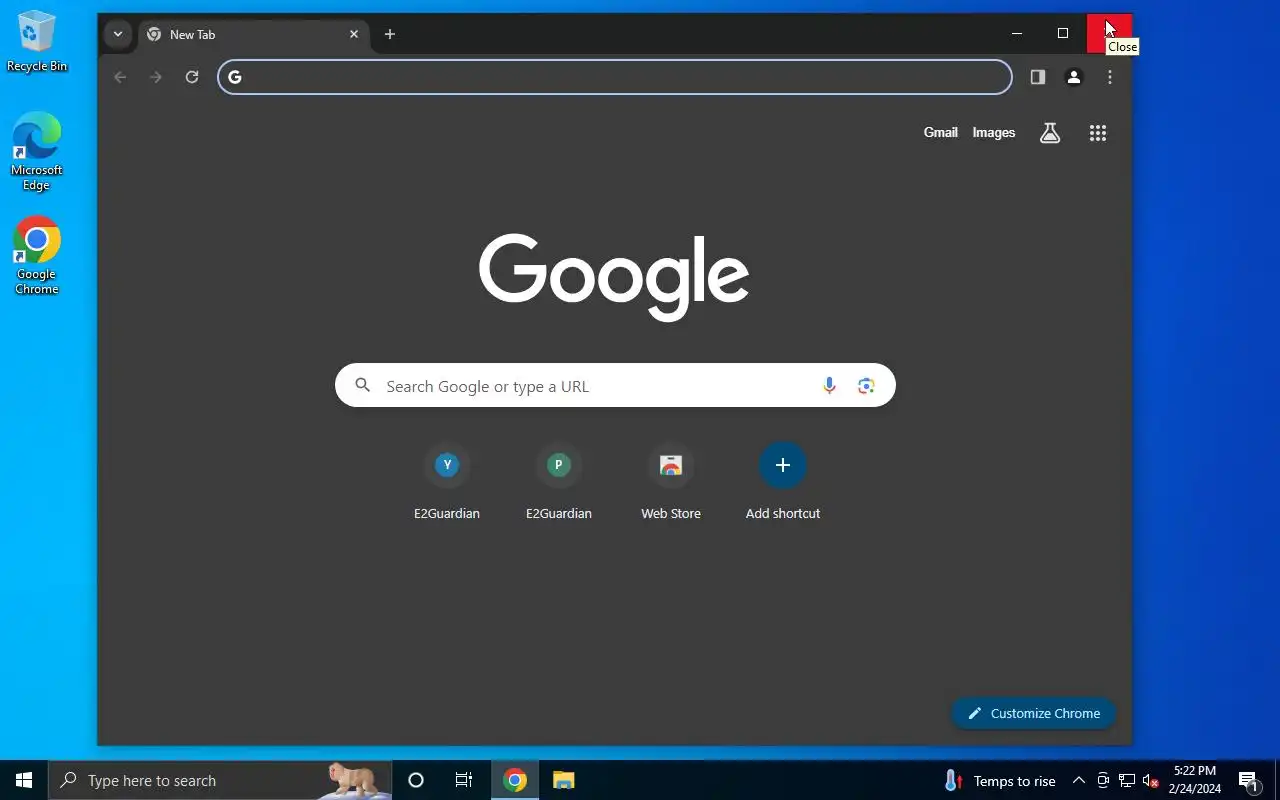The image size is (1280, 800).
Task: Click the network tray icon
Action: click(x=1127, y=781)
